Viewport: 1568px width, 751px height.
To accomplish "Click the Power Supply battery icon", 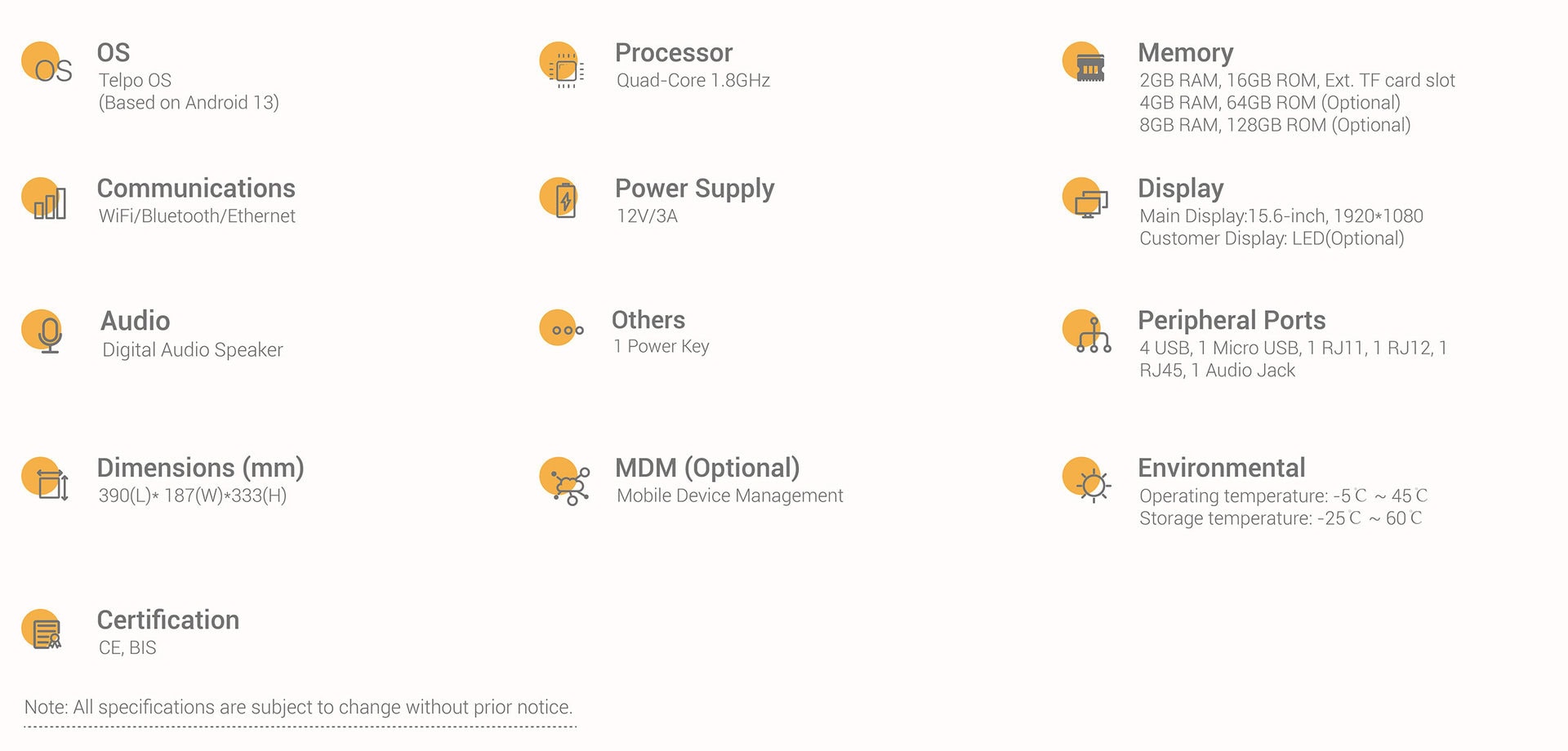I will pos(560,198).
